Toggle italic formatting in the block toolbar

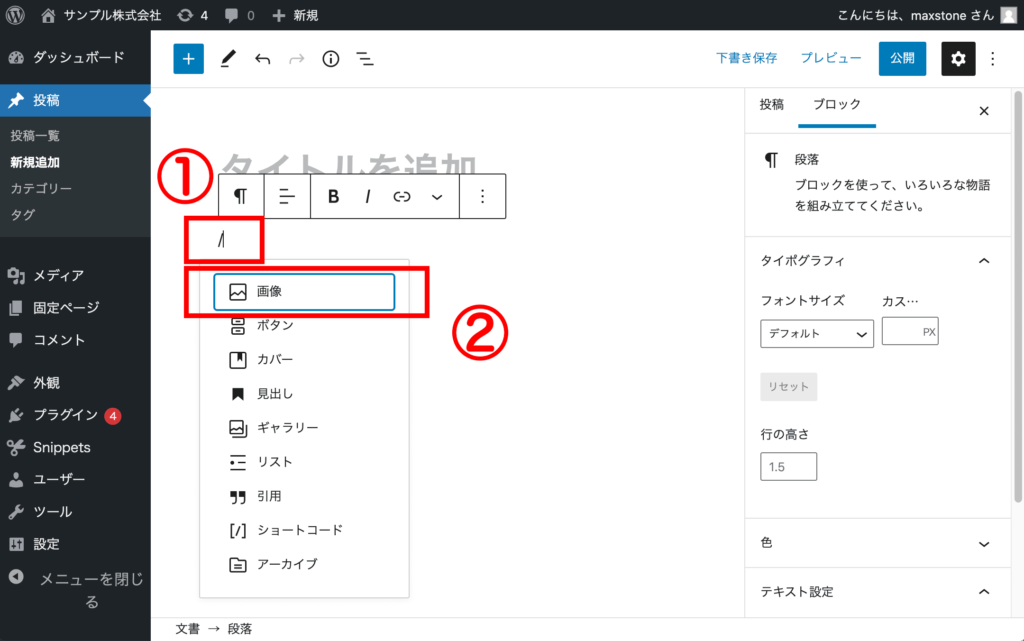(x=367, y=196)
